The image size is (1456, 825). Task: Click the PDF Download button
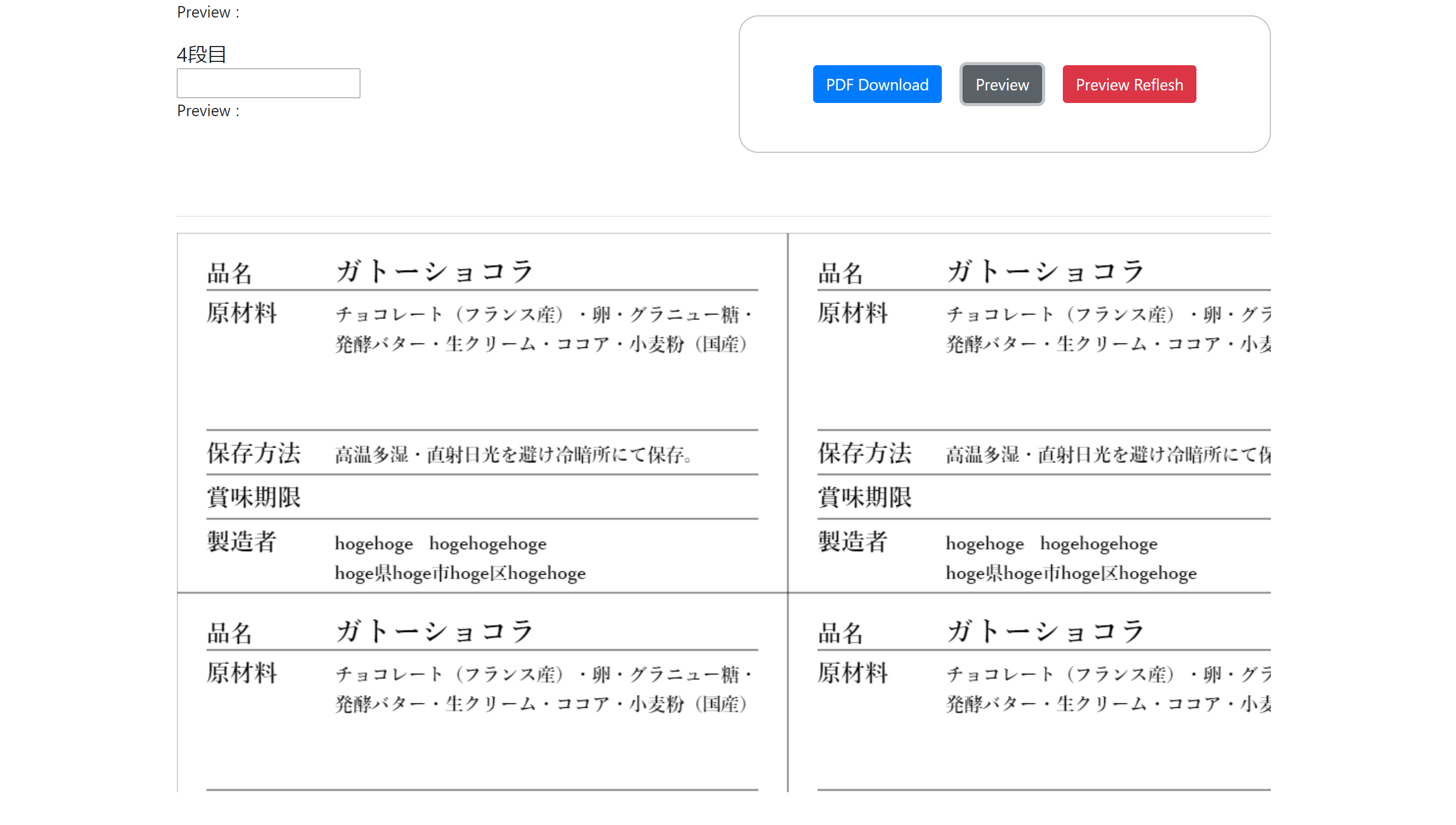point(876,84)
